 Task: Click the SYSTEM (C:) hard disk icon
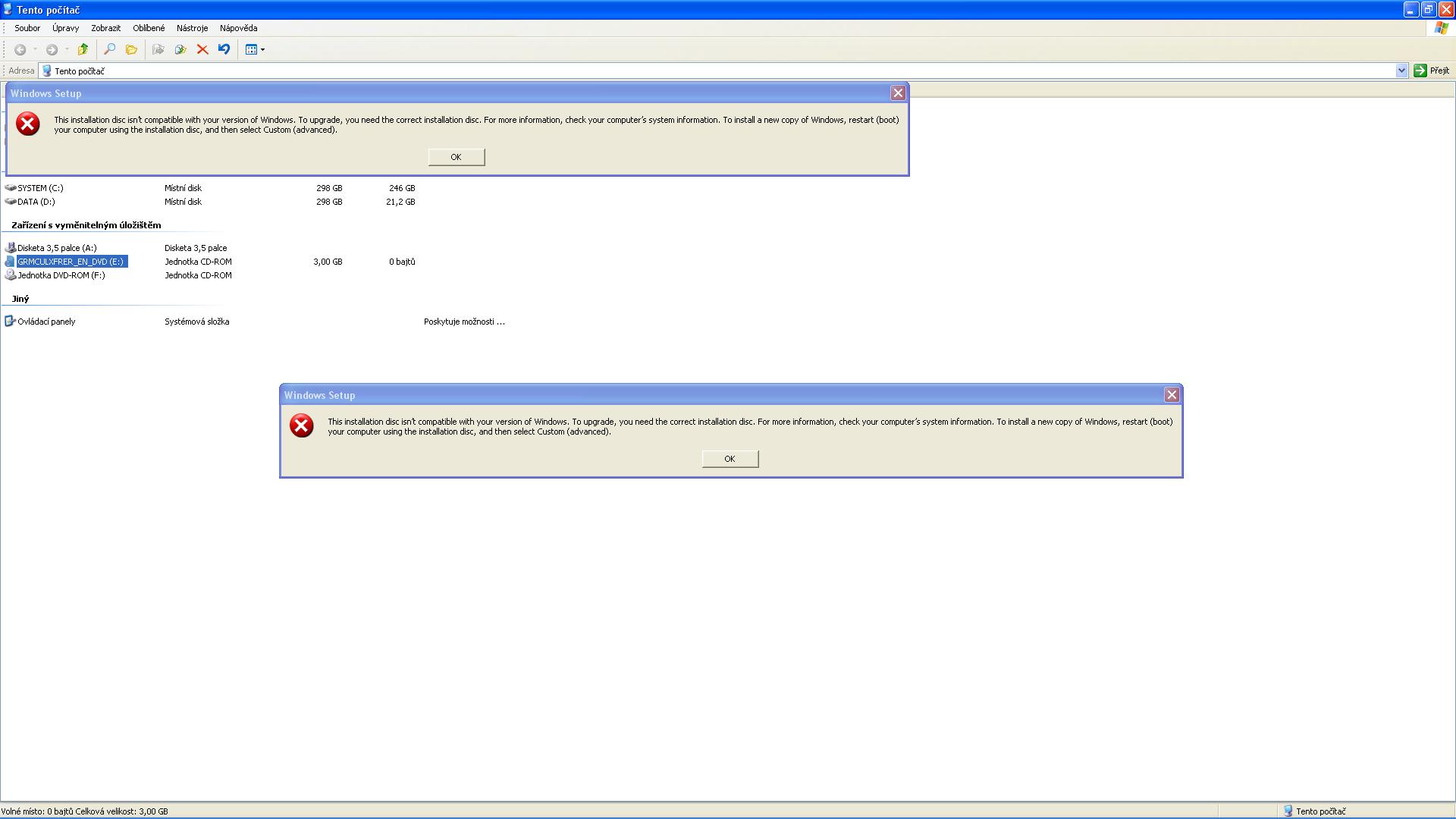(x=11, y=187)
